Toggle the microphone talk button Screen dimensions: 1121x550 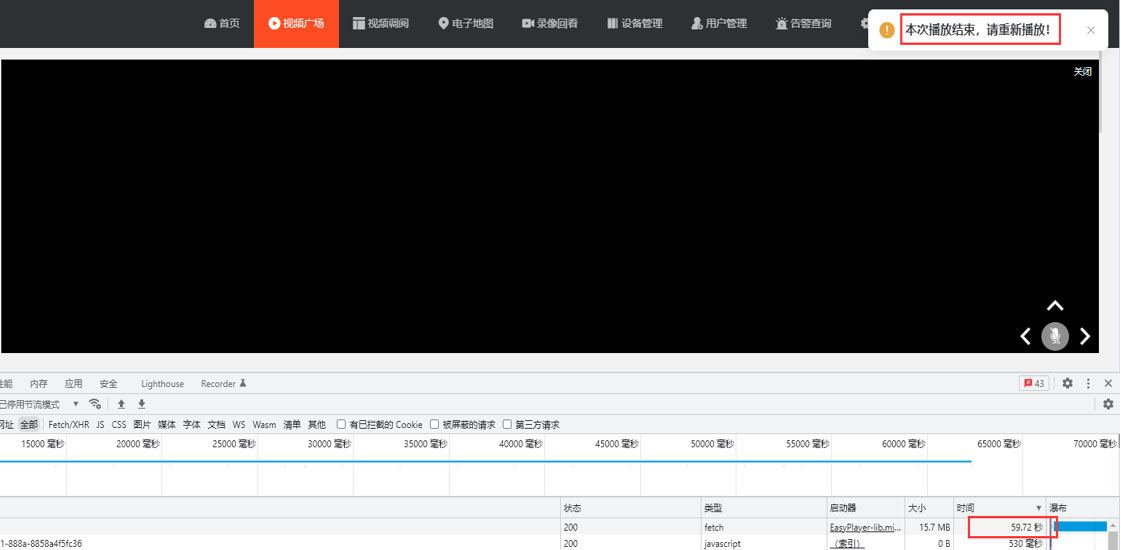pos(1055,336)
